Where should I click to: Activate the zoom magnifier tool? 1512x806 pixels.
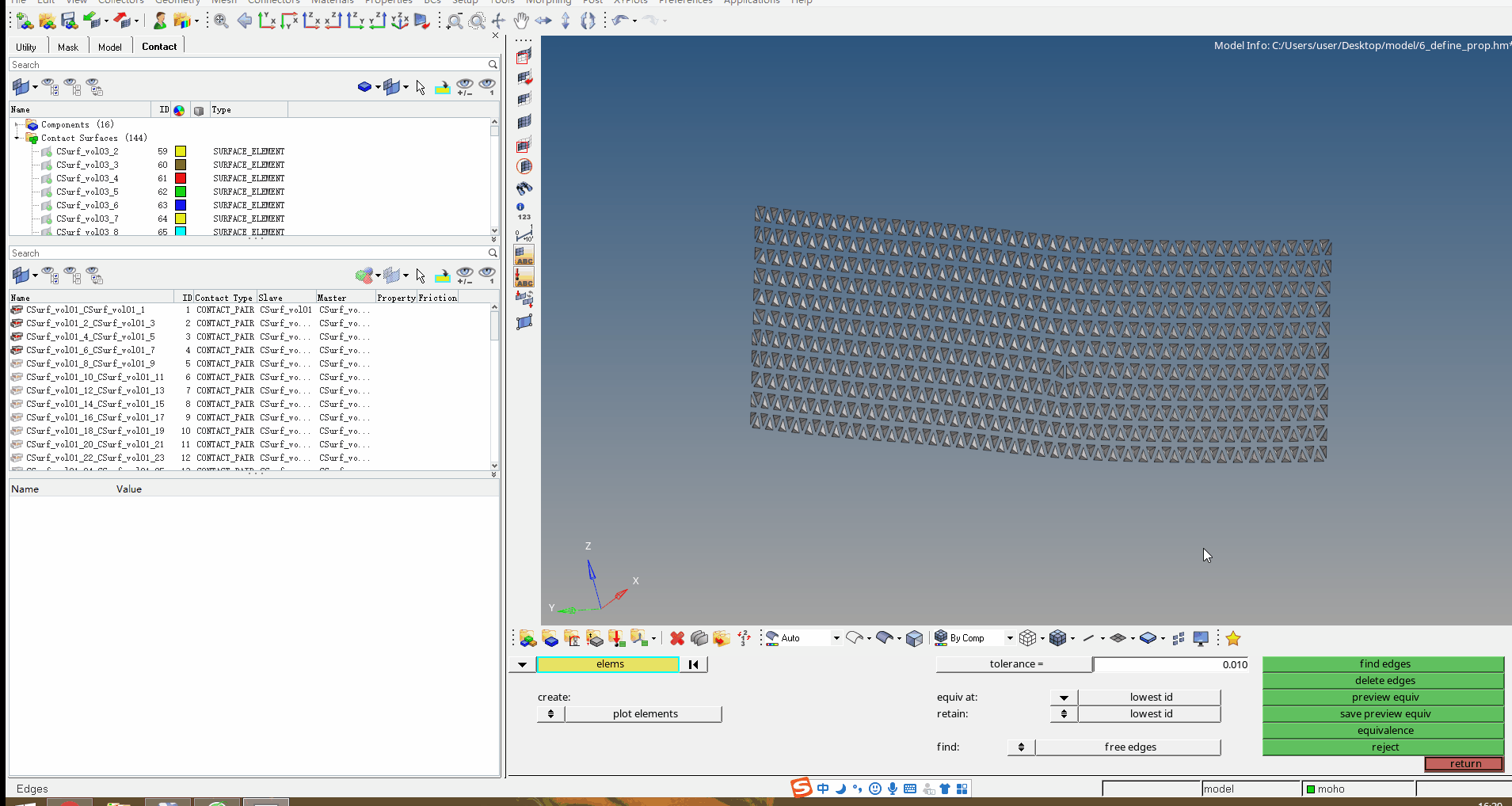[x=455, y=20]
